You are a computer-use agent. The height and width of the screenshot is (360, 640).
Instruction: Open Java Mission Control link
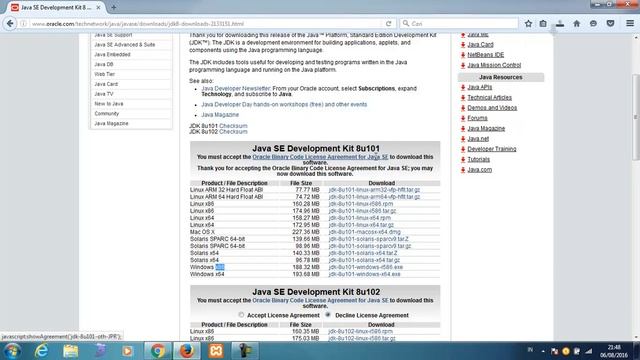[494, 65]
